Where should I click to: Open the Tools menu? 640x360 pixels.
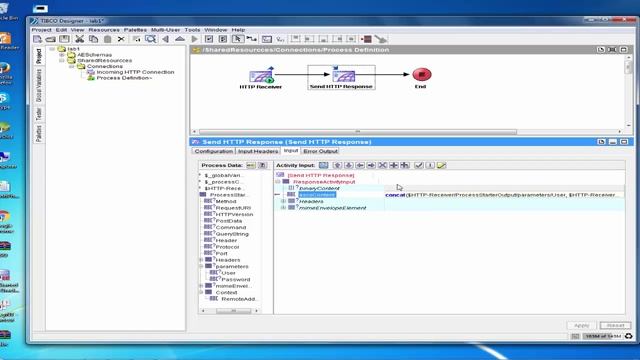(192, 30)
